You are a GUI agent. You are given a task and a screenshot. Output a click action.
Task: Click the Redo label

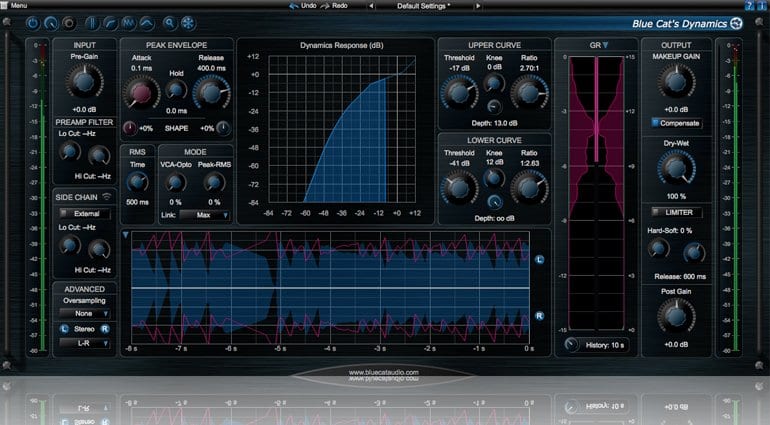[x=340, y=6]
